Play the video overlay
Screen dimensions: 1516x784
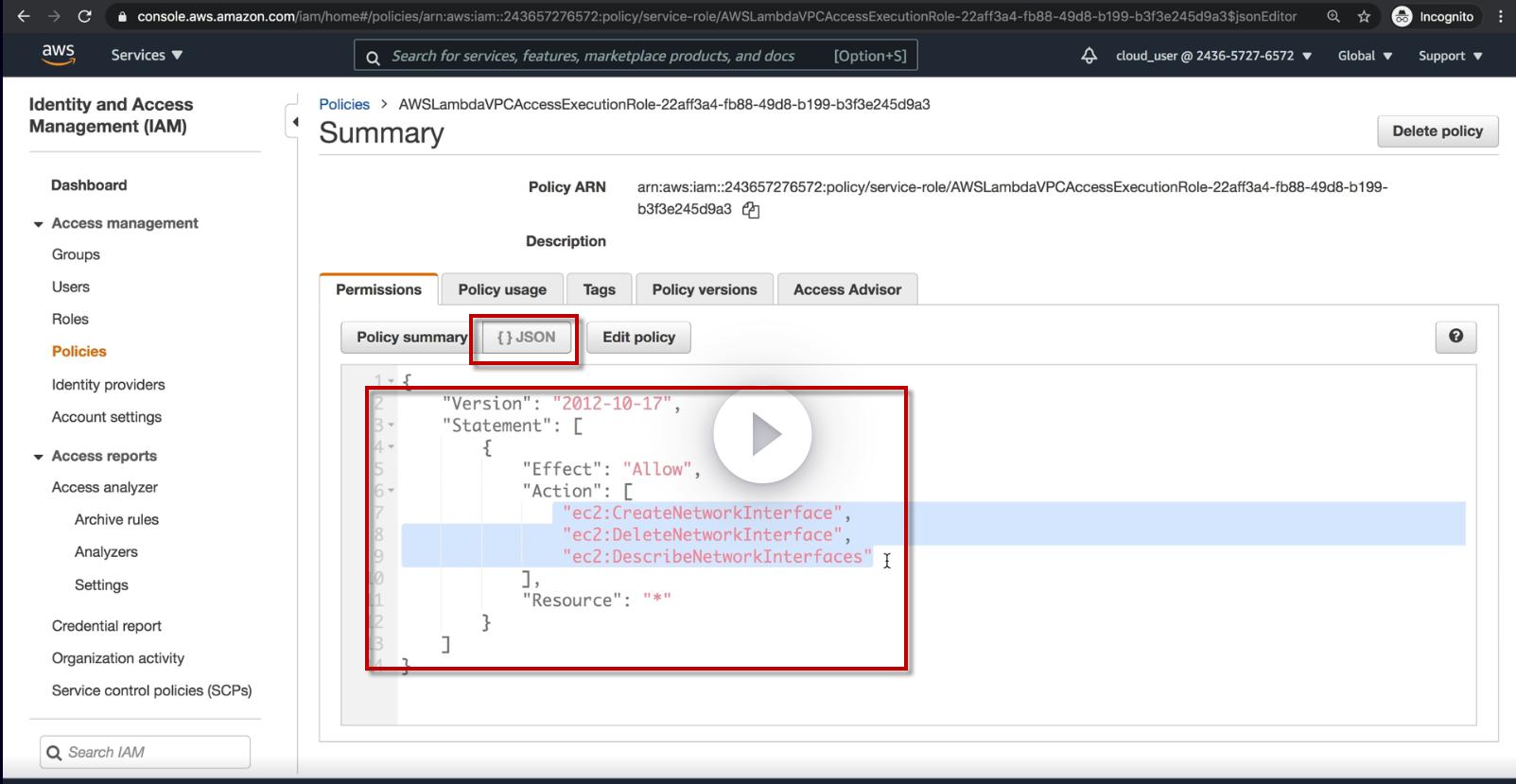(762, 435)
